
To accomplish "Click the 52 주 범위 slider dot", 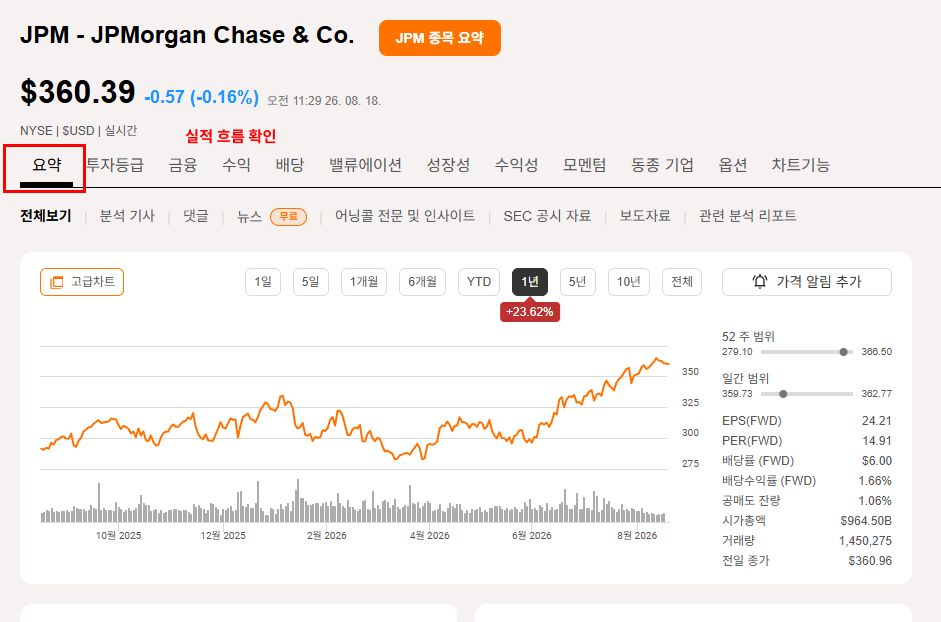I will pos(843,352).
